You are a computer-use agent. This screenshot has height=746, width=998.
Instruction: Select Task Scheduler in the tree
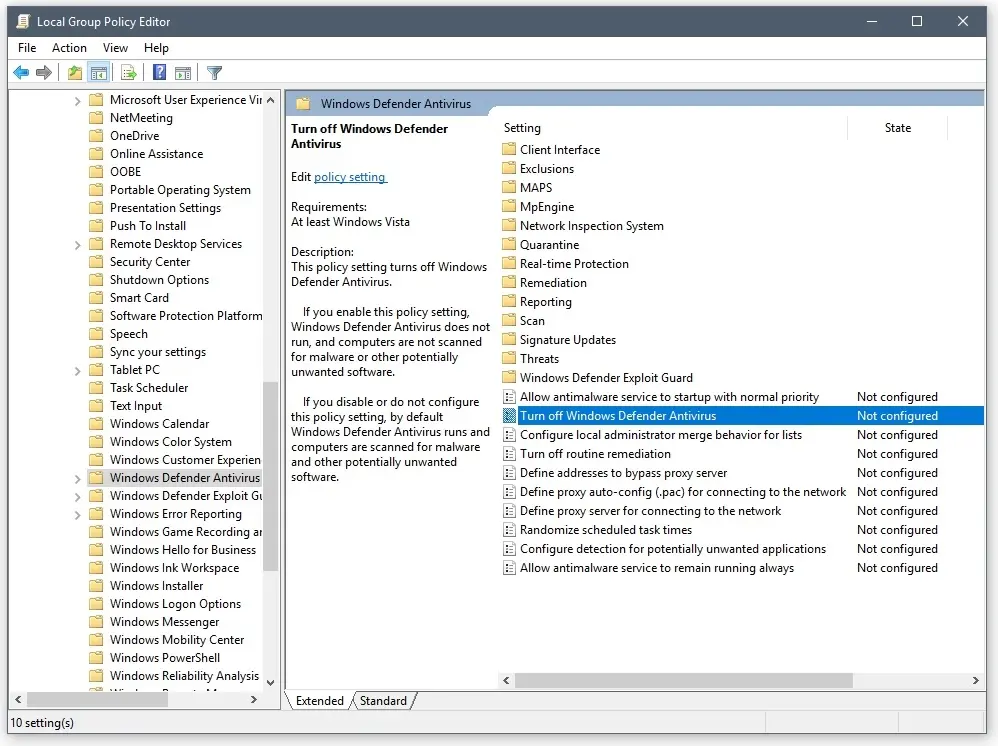click(149, 388)
